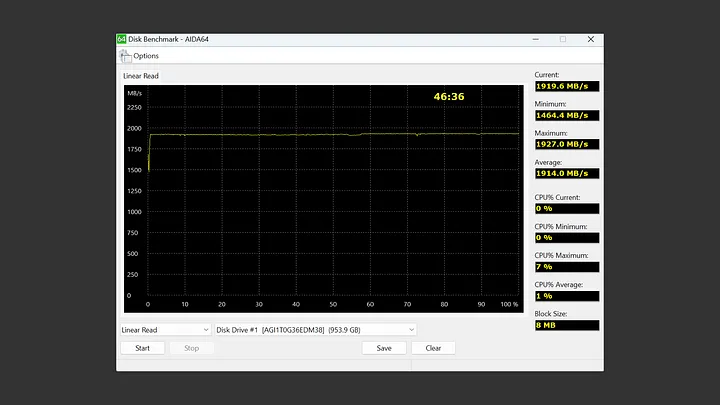Maximize the Disk Benchmark window
The image size is (720, 405).
[x=562, y=39]
